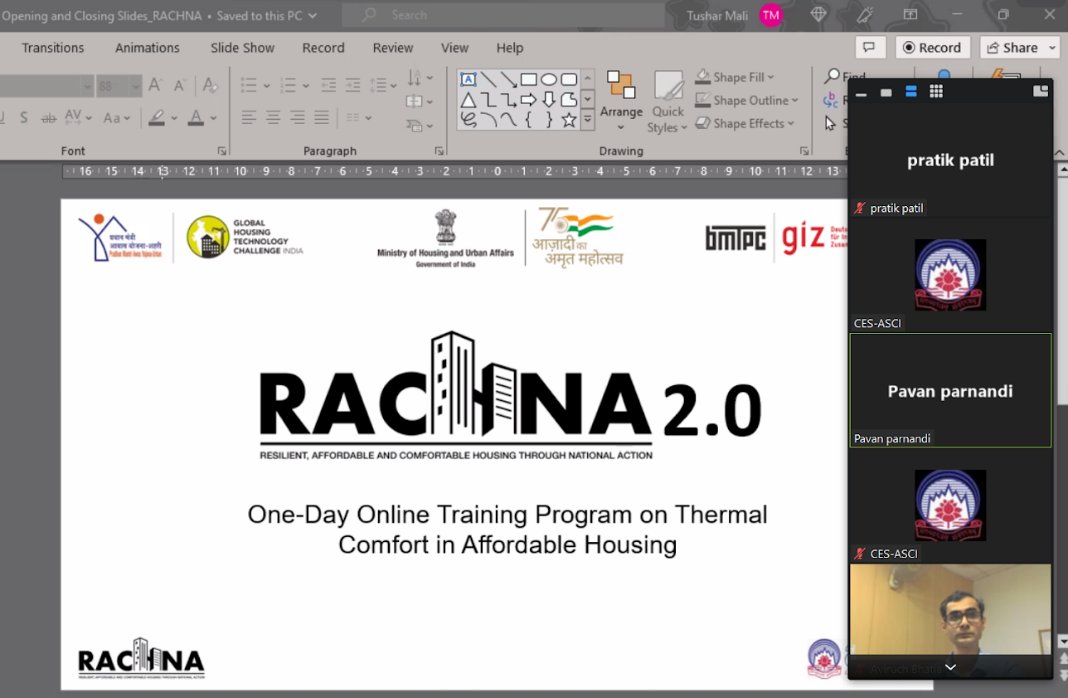Viewport: 1068px width, 698px height.
Task: Select the left brace shape
Action: click(529, 121)
